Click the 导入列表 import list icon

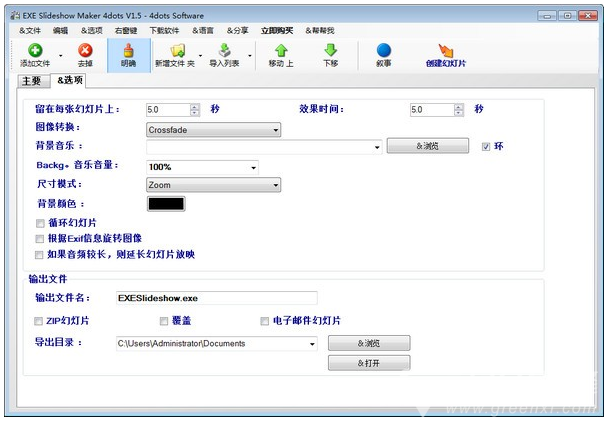pyautogui.click(x=225, y=51)
